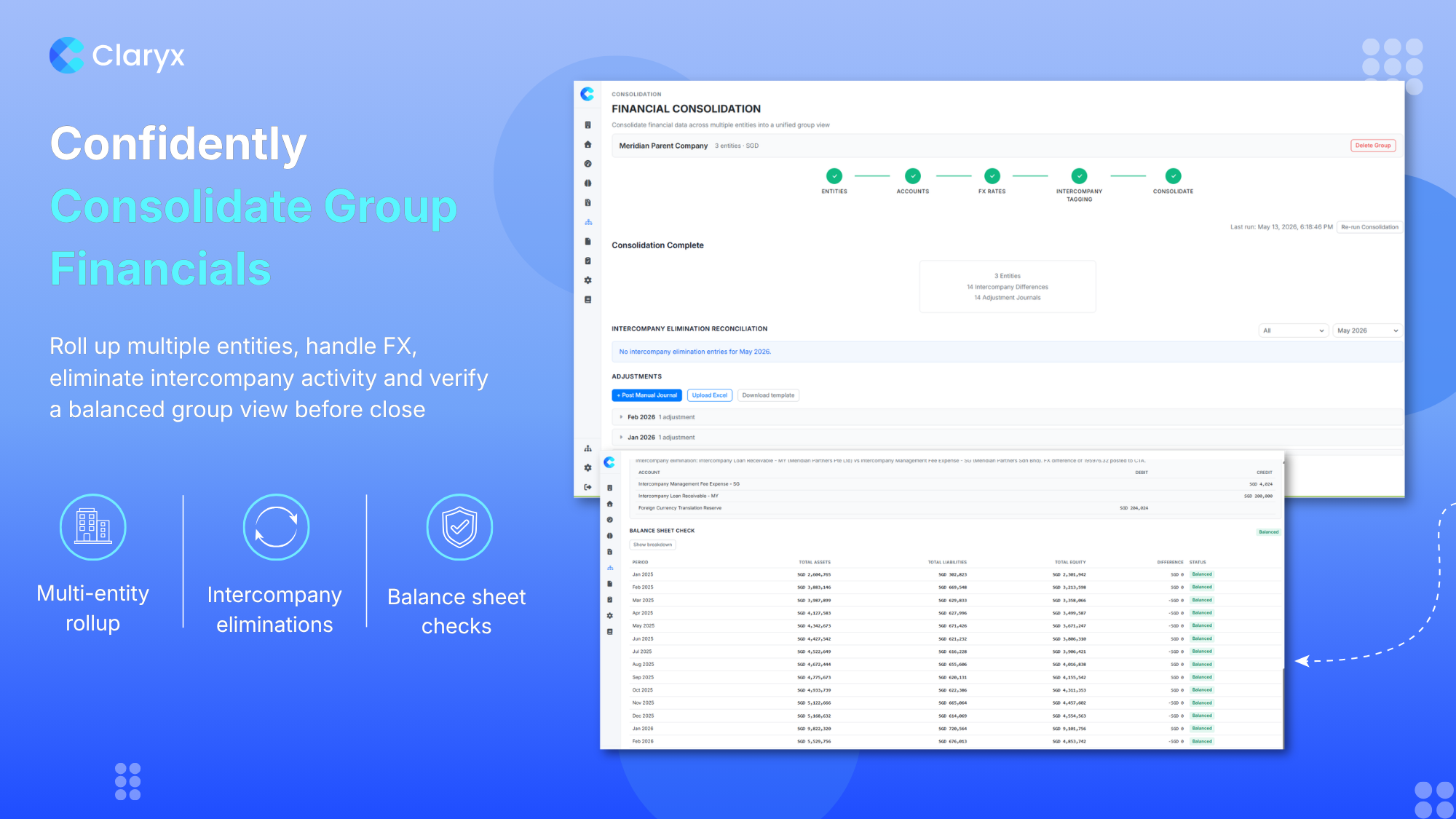Open the All filter dropdown
Image resolution: width=1456 pixels, height=819 pixels.
[x=1294, y=331]
